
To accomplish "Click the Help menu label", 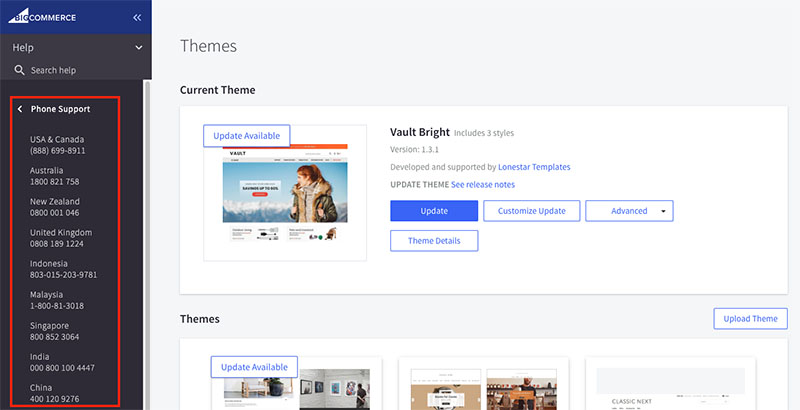I will 23,47.
